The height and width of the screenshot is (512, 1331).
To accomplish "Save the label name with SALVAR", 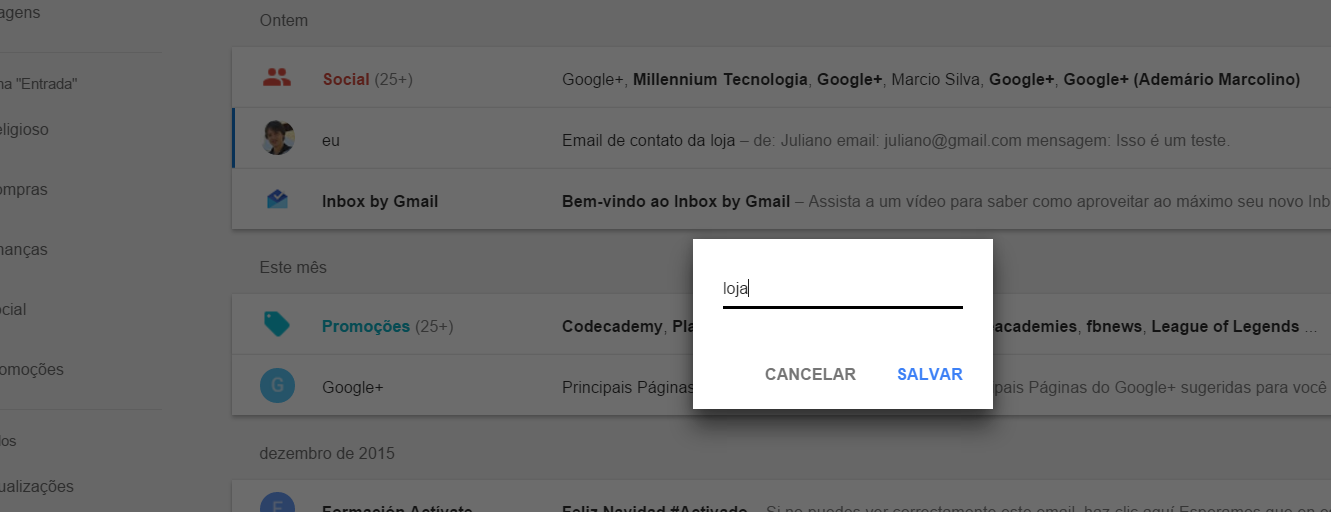I will [930, 375].
